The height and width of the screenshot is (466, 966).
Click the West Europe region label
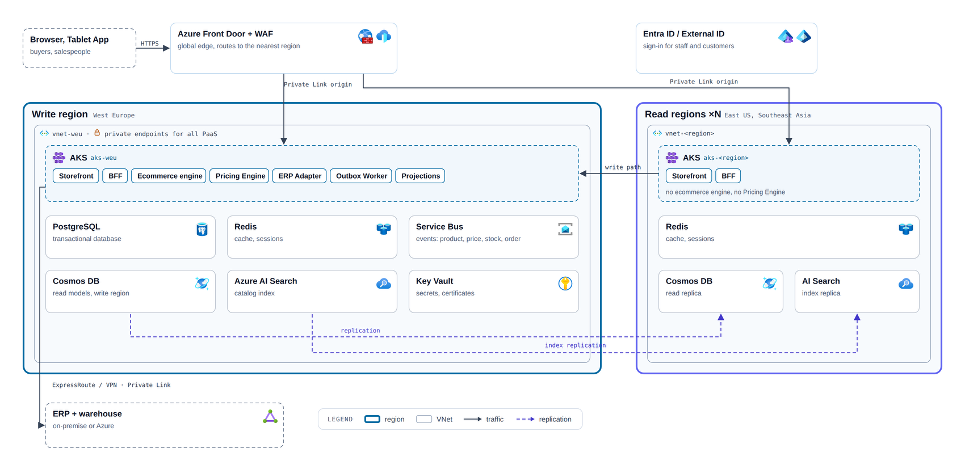pos(114,115)
